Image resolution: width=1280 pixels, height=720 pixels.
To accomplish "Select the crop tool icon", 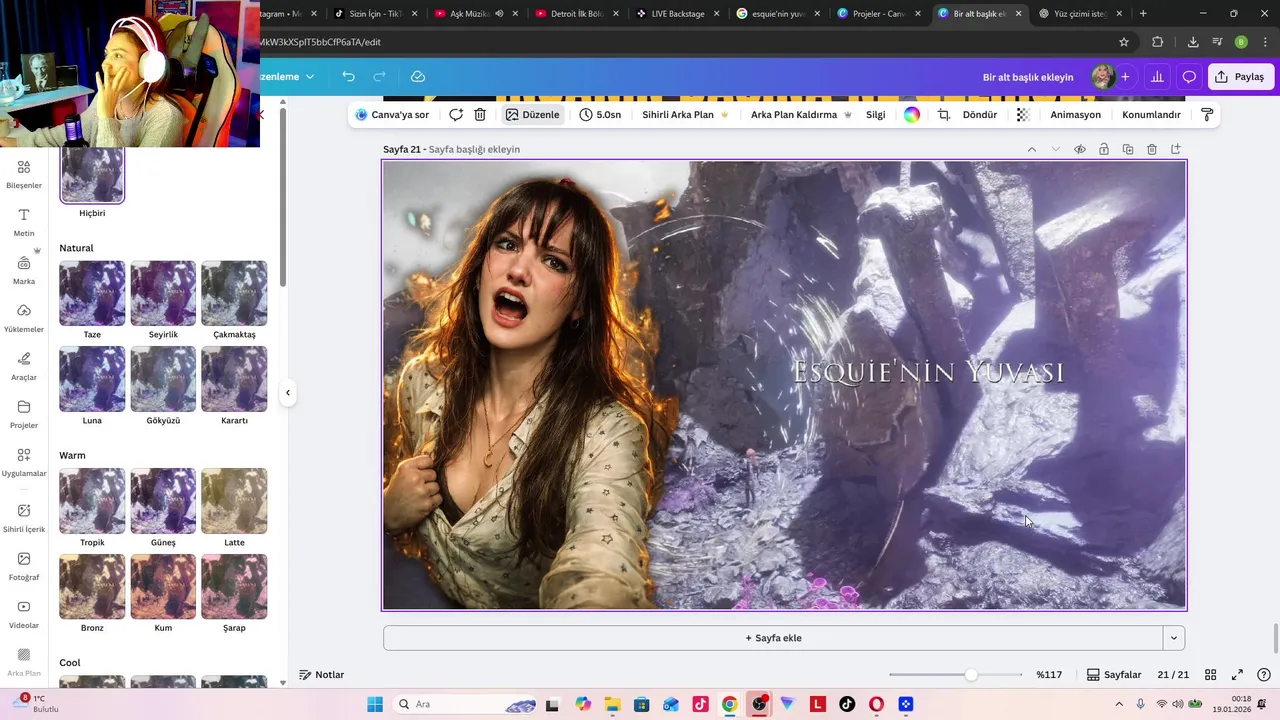I will coord(944,115).
